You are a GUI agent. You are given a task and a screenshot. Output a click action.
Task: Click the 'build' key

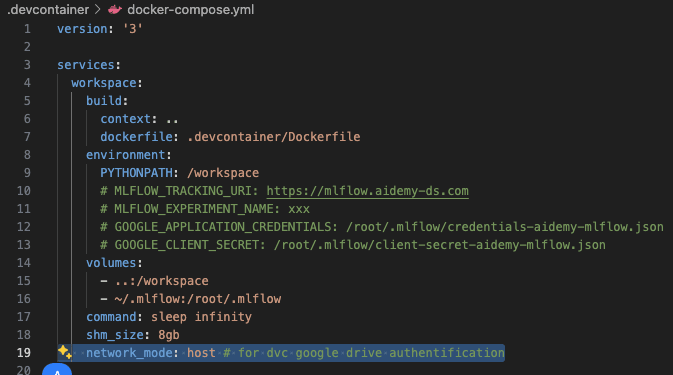104,101
